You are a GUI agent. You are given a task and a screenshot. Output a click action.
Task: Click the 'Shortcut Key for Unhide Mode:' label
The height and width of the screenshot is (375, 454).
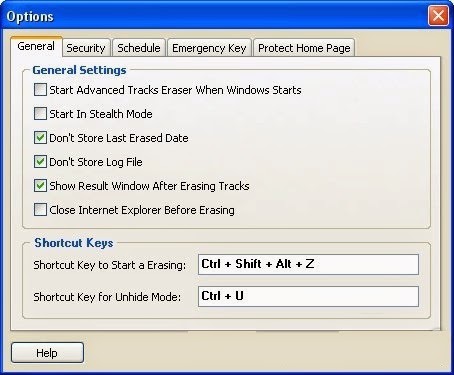[x=107, y=297]
